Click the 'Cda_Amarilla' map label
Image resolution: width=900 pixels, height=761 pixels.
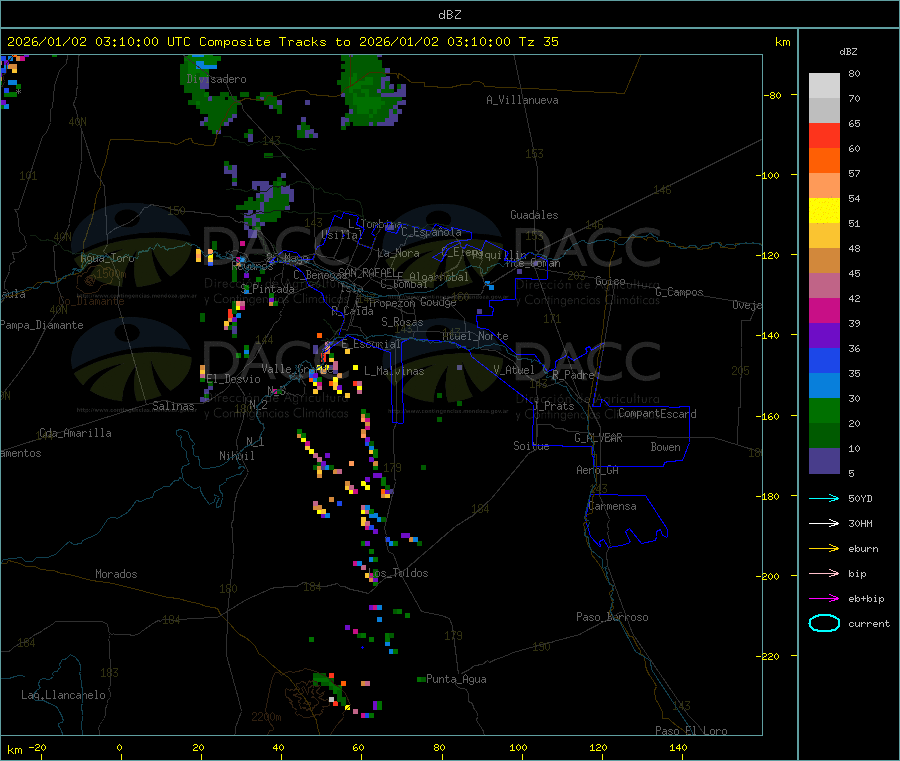tap(75, 433)
